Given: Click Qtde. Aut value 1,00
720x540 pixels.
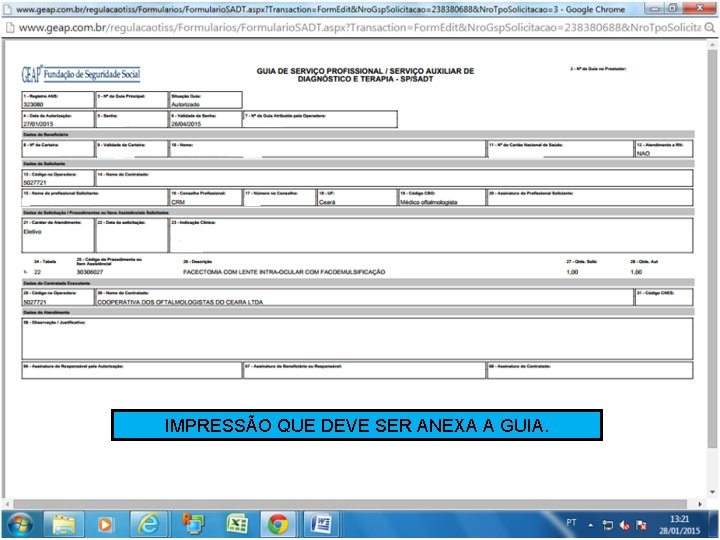Looking at the screenshot, I should (636, 272).
